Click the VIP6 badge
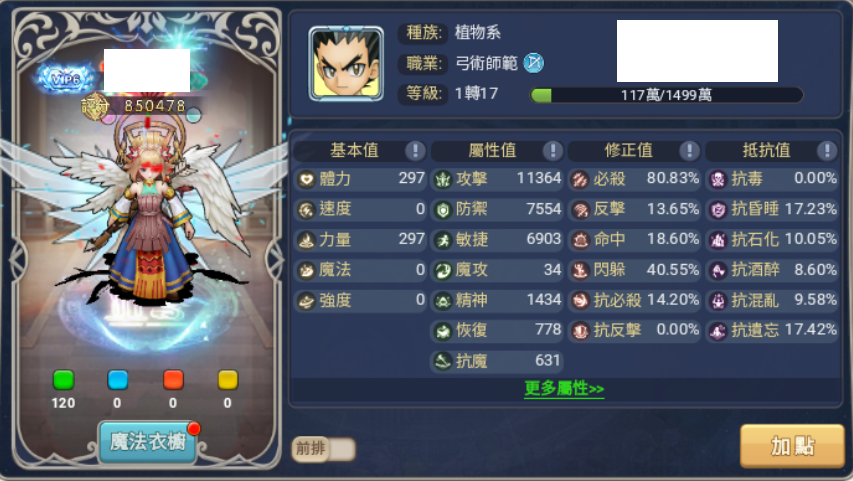Viewport: 853px width, 481px height. tap(66, 79)
